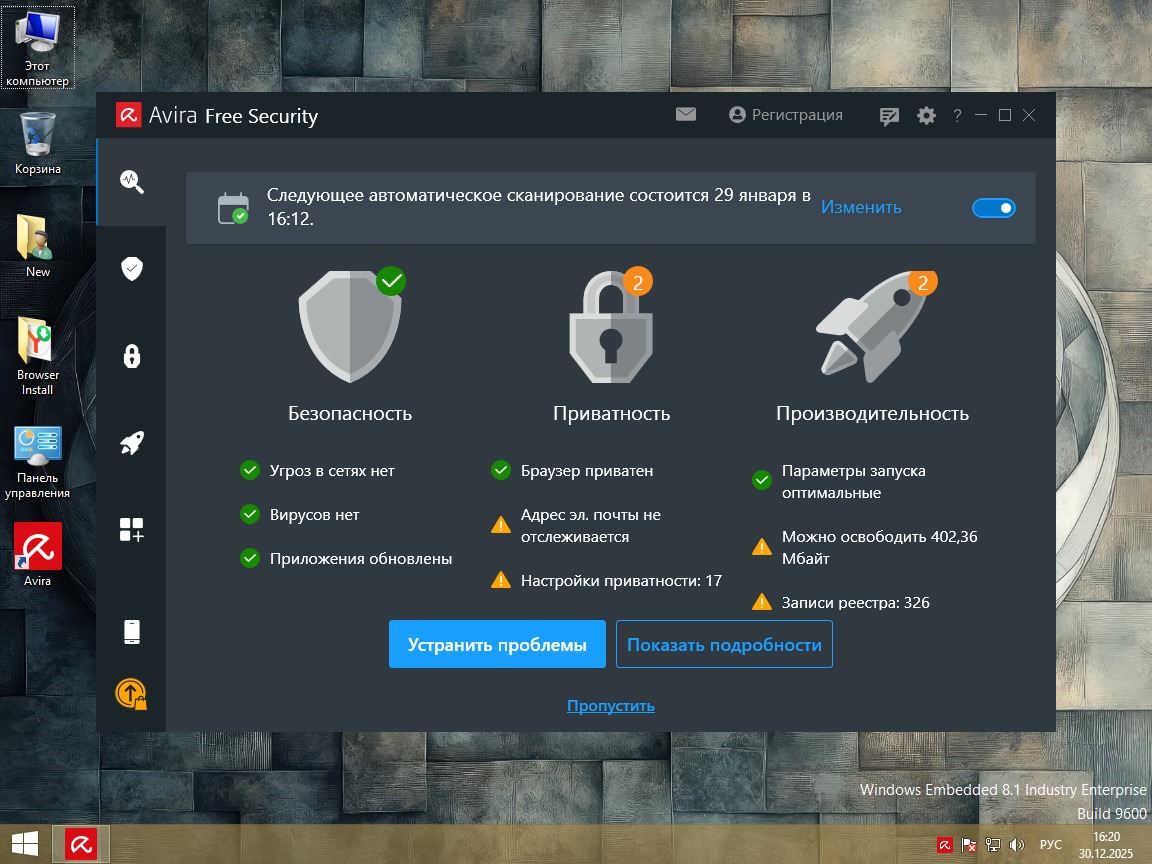Click 'Параметры запуска оптимальные' item
1152x864 pixels.
click(839, 481)
